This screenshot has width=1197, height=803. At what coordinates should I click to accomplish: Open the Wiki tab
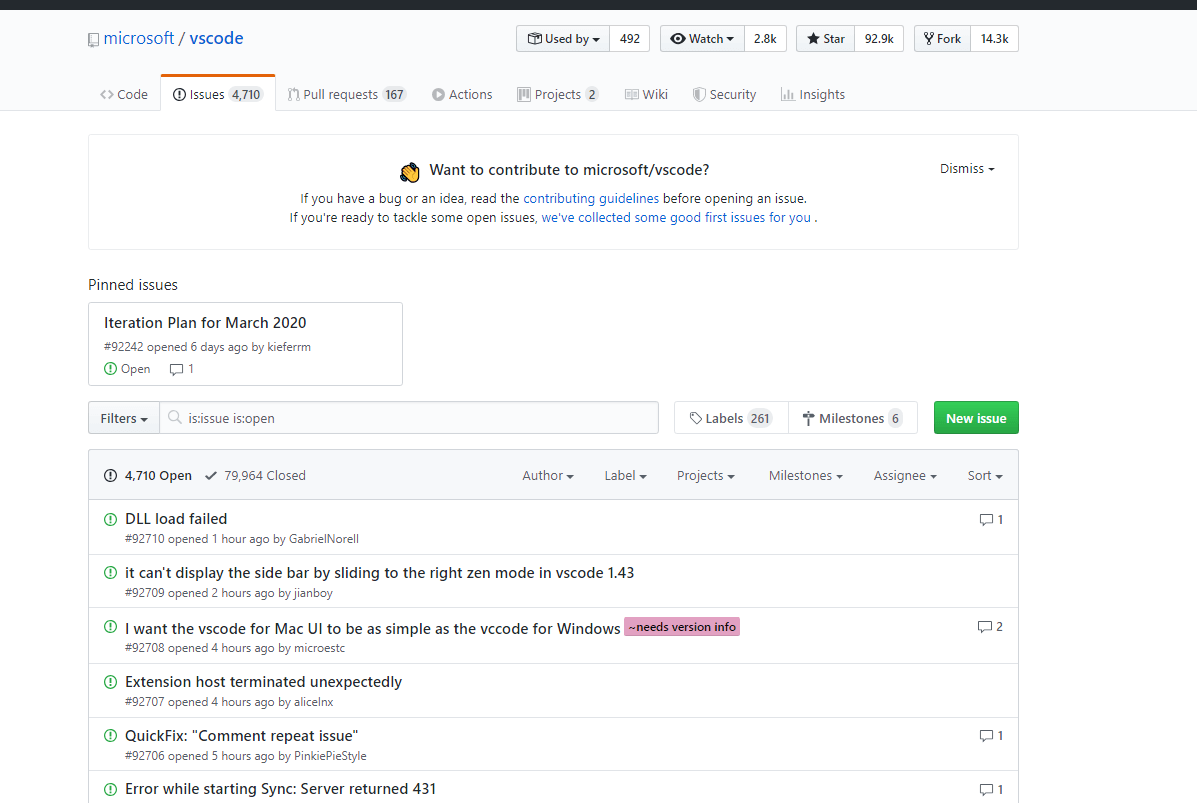[x=647, y=95]
